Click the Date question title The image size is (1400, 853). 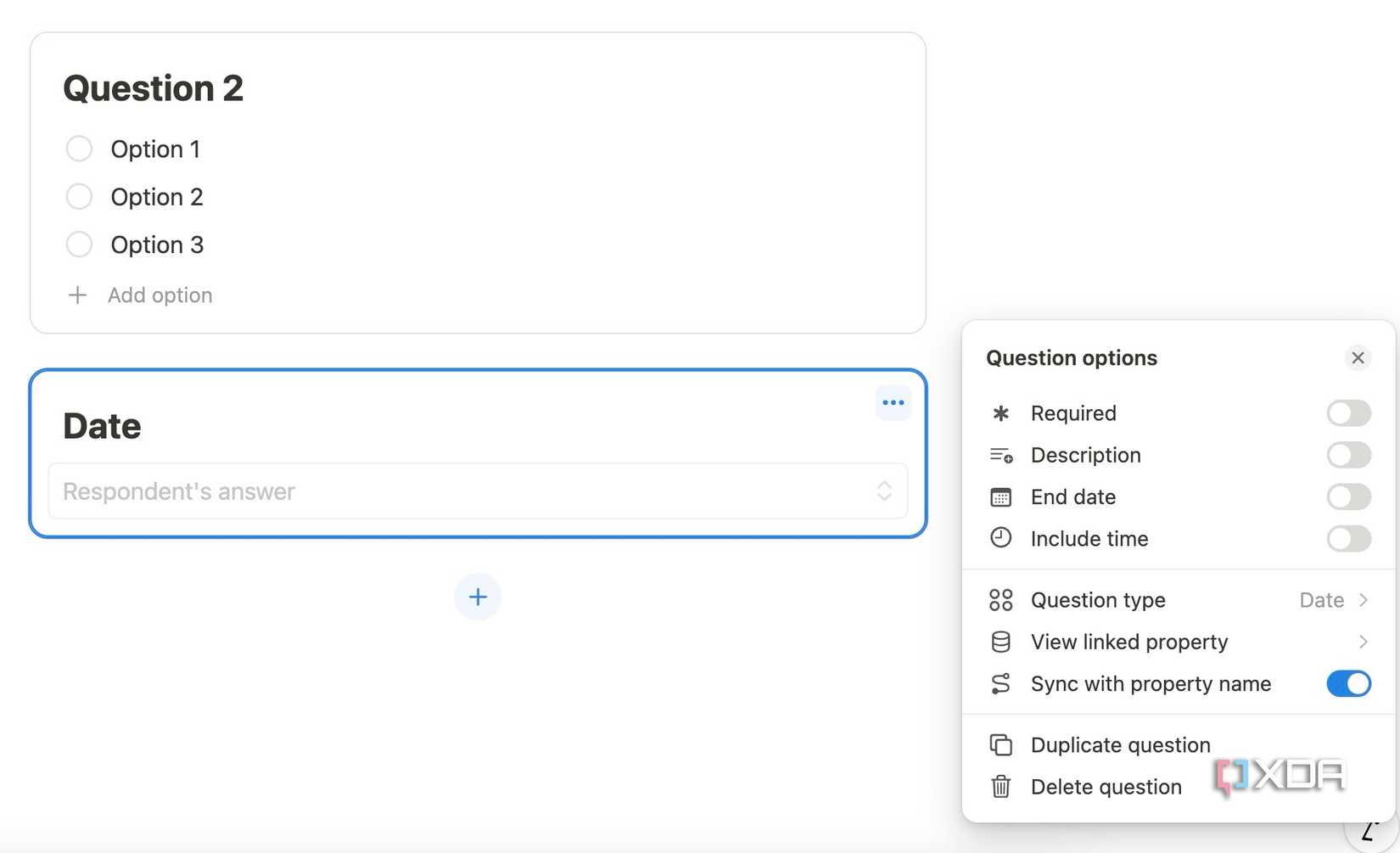coord(102,426)
